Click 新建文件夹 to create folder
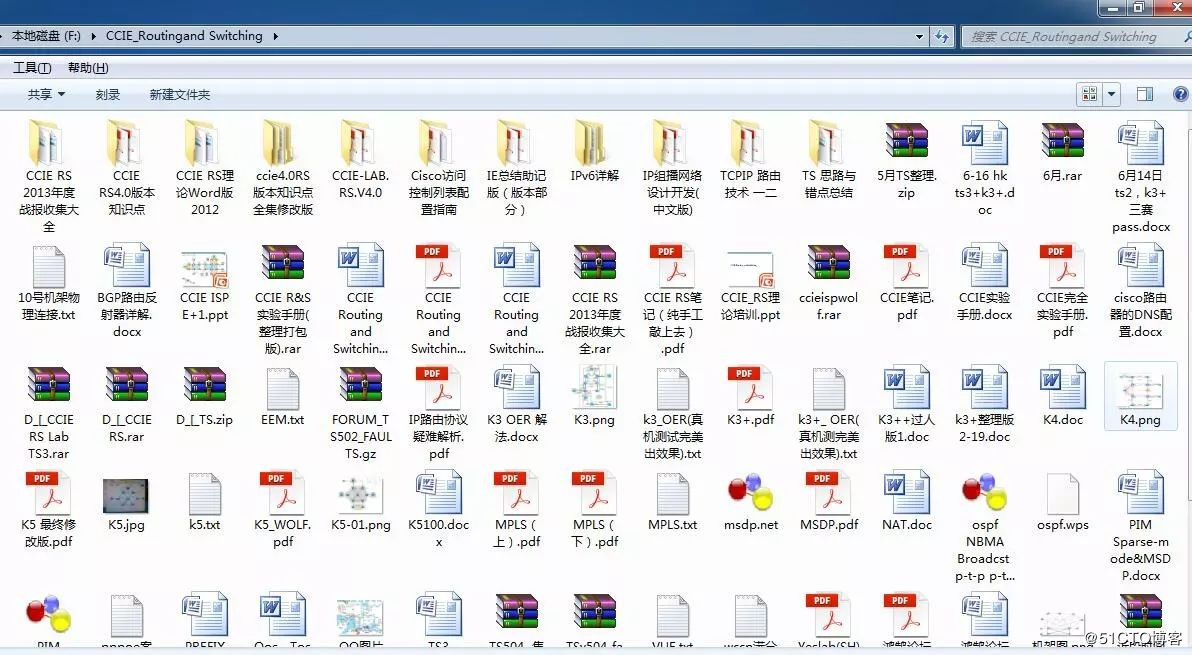The height and width of the screenshot is (655, 1192). pos(179,94)
